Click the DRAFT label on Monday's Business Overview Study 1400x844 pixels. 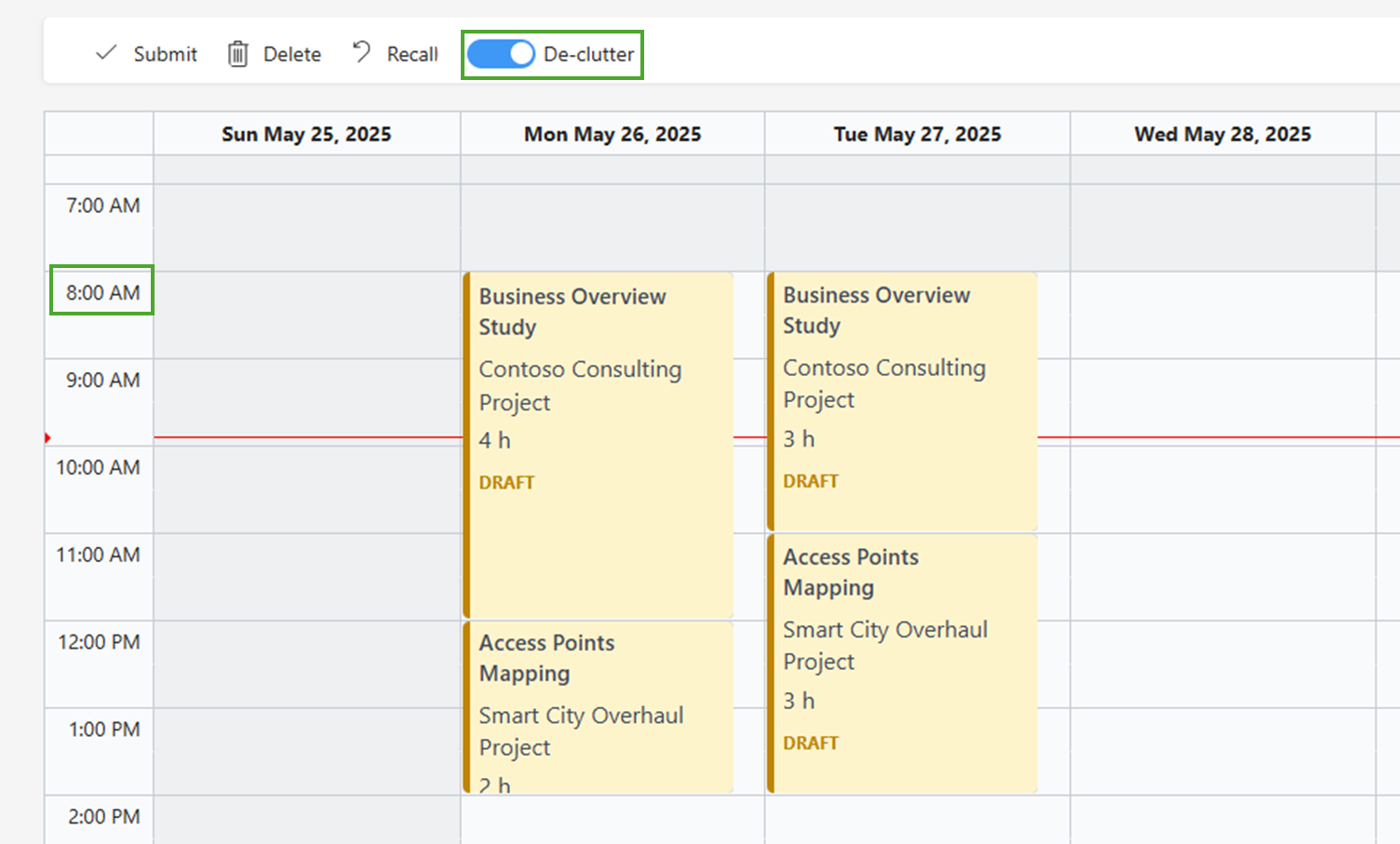[506, 482]
